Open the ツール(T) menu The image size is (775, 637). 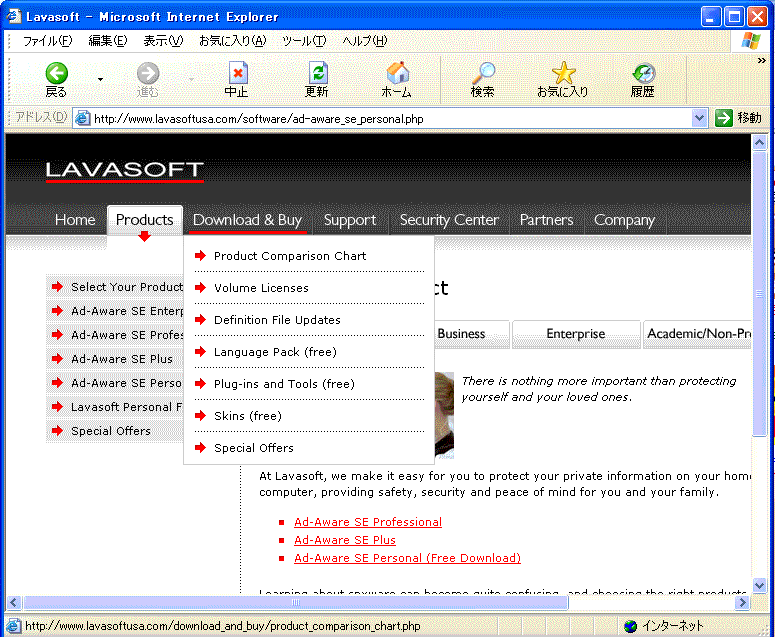click(304, 41)
